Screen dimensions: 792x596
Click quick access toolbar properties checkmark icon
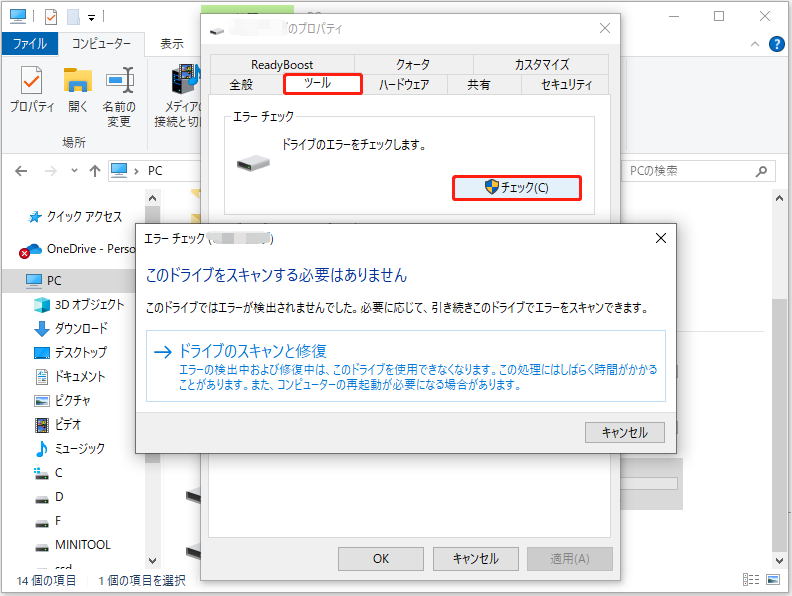pos(51,17)
